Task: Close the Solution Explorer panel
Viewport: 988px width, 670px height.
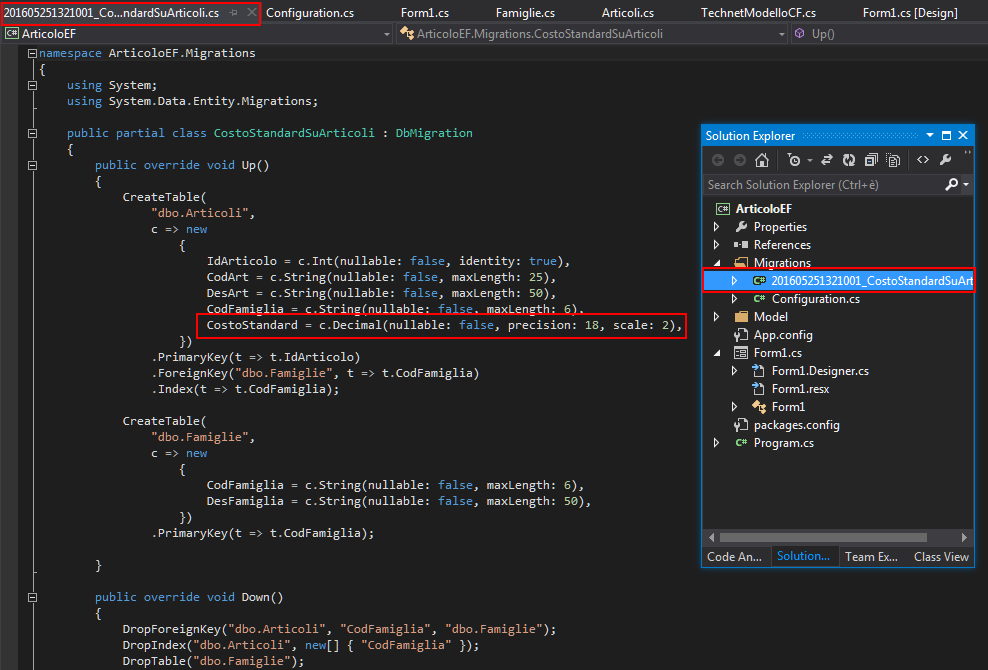Action: point(963,136)
